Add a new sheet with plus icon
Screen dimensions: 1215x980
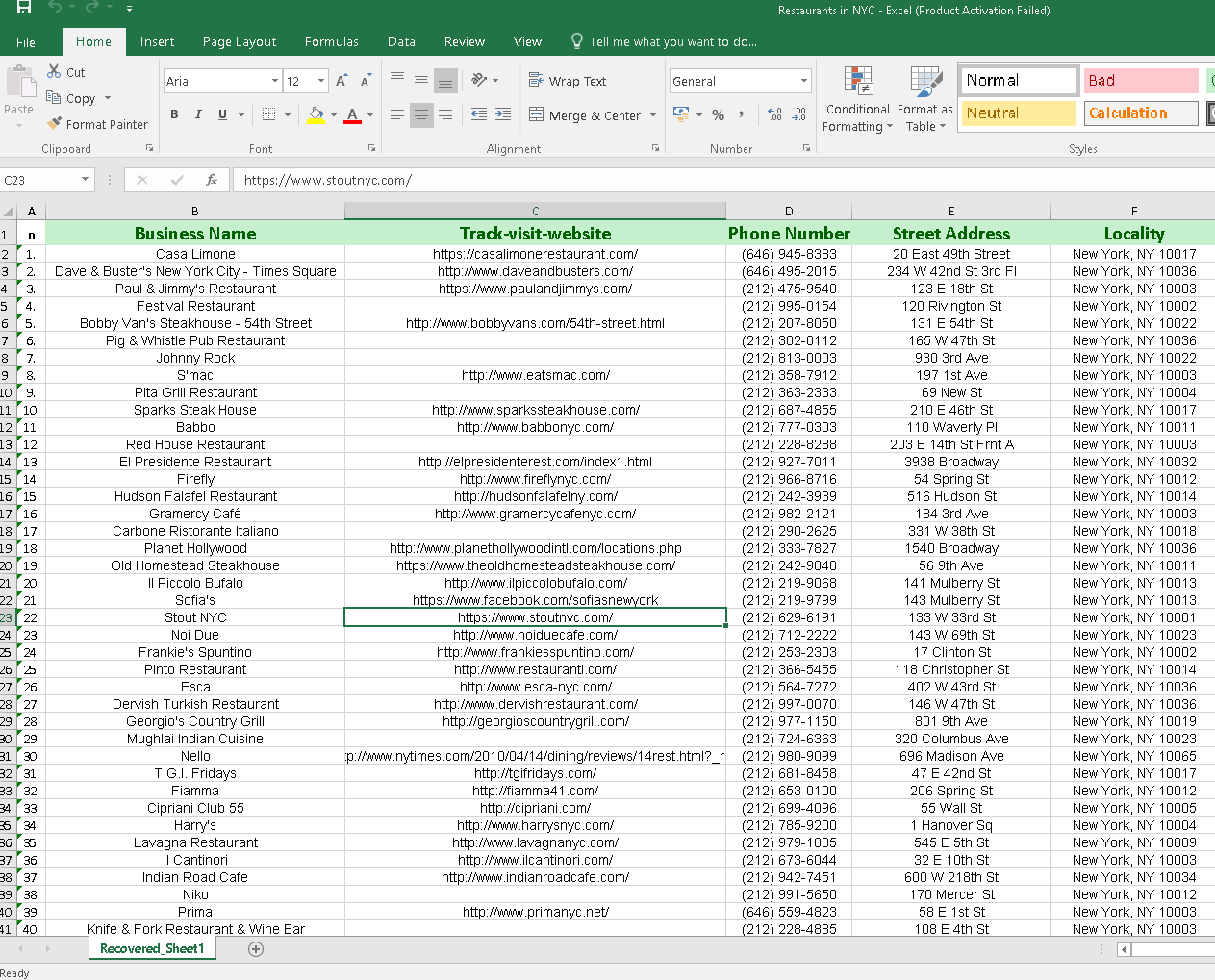[256, 949]
